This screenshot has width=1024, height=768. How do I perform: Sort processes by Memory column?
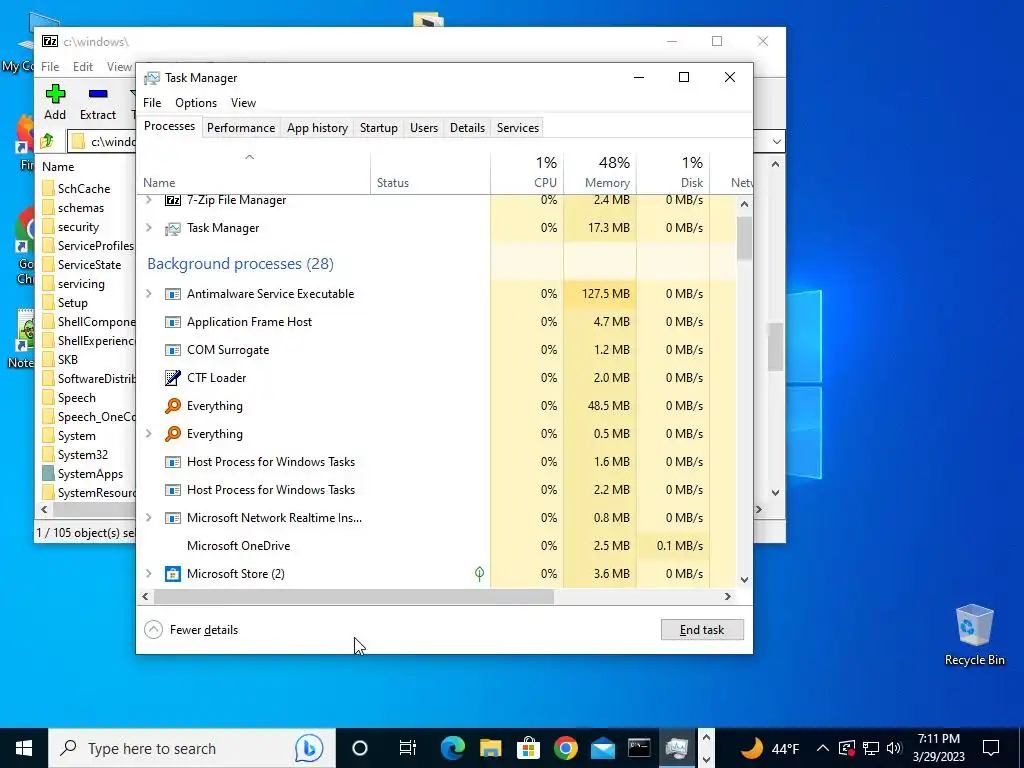coord(600,173)
